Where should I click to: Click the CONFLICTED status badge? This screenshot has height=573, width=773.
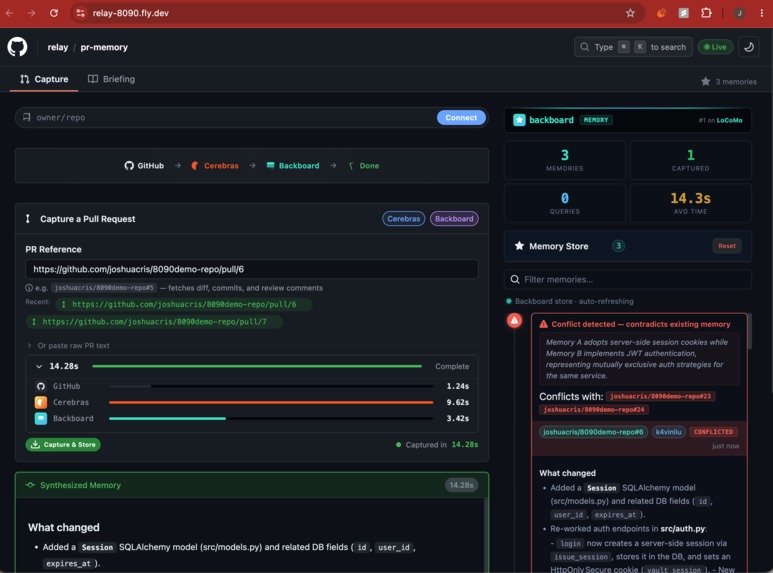pyautogui.click(x=713, y=432)
